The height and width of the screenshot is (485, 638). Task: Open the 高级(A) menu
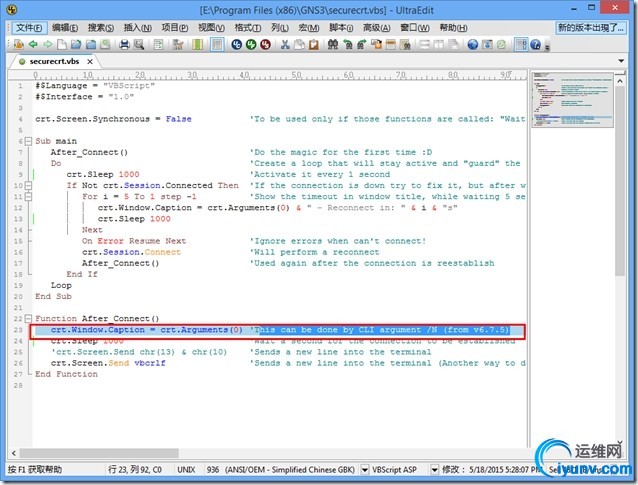point(376,28)
